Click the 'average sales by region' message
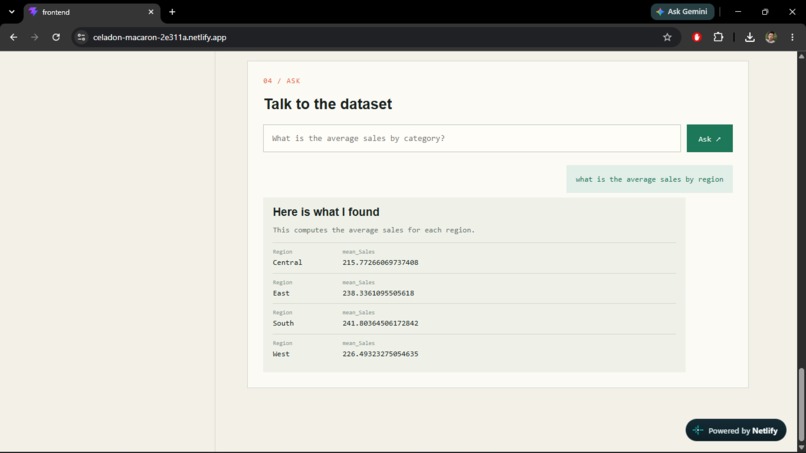 click(649, 179)
